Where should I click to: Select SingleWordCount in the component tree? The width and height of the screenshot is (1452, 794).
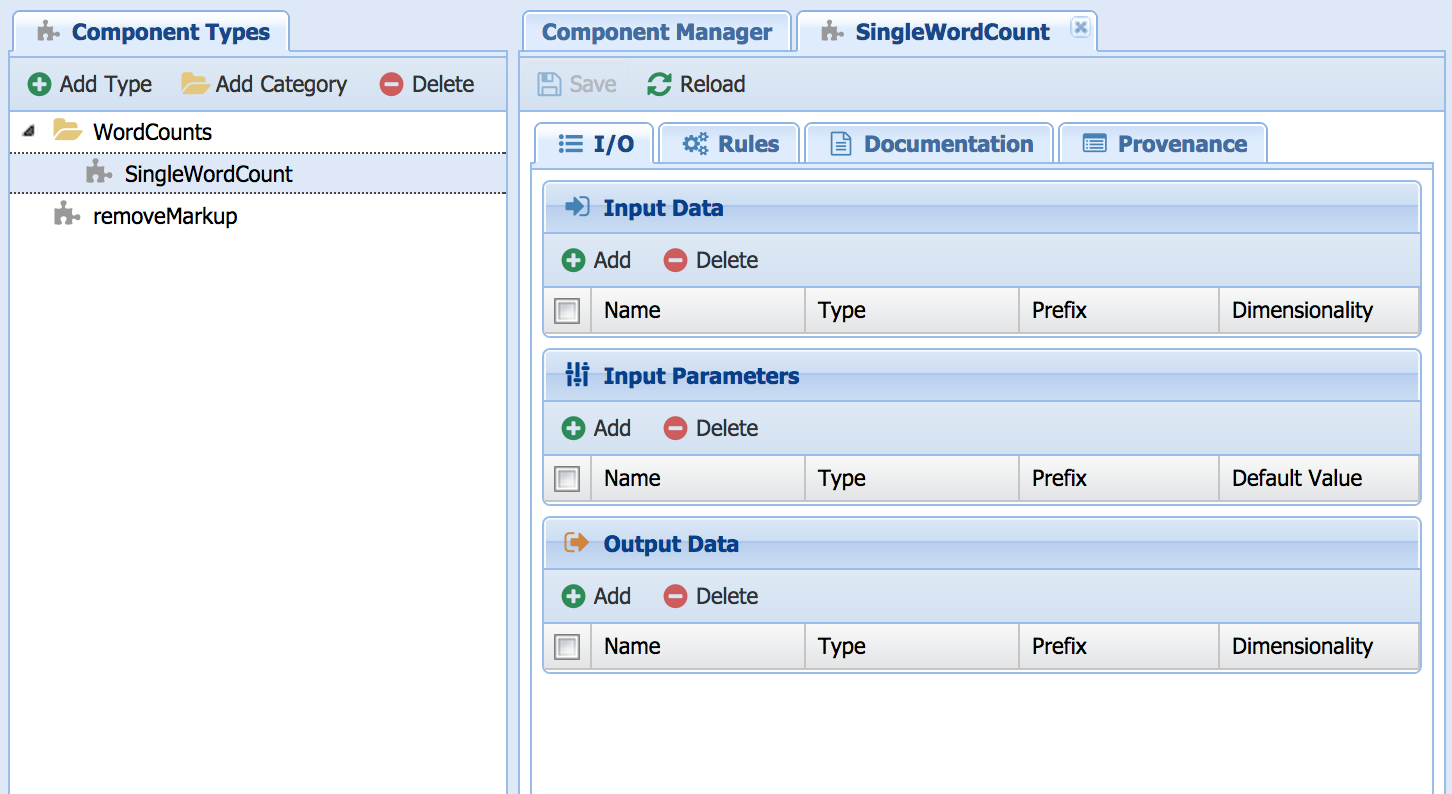click(208, 174)
